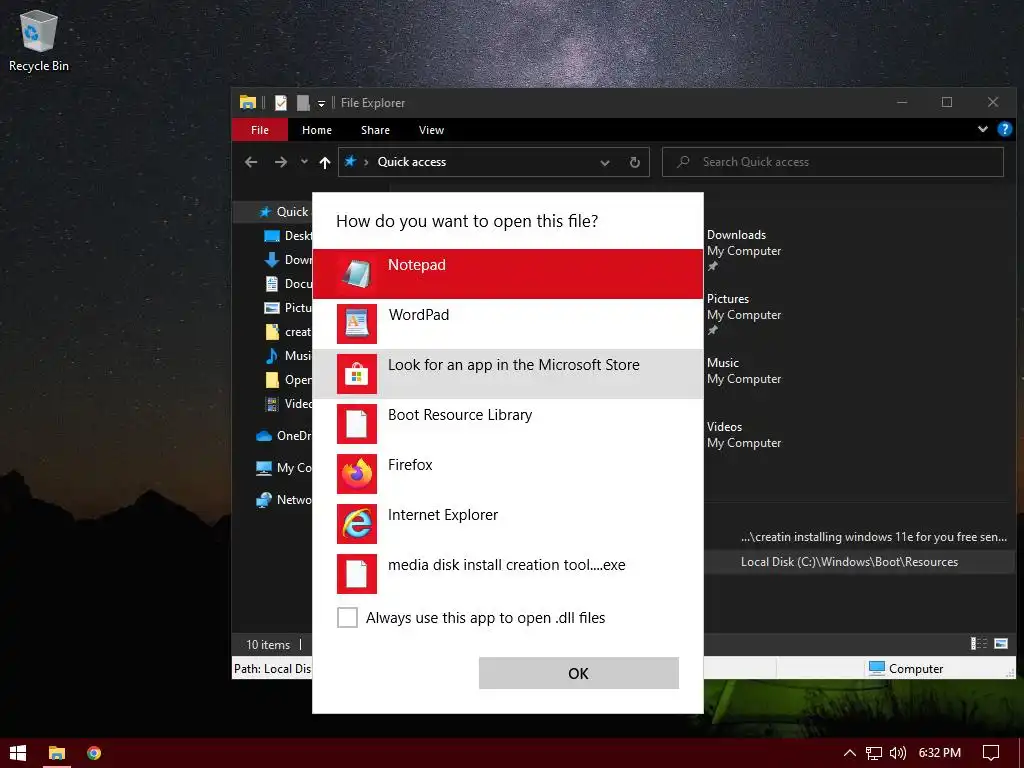The image size is (1024, 768).
Task: Pick Firefox from the app list
Action: click(x=507, y=473)
